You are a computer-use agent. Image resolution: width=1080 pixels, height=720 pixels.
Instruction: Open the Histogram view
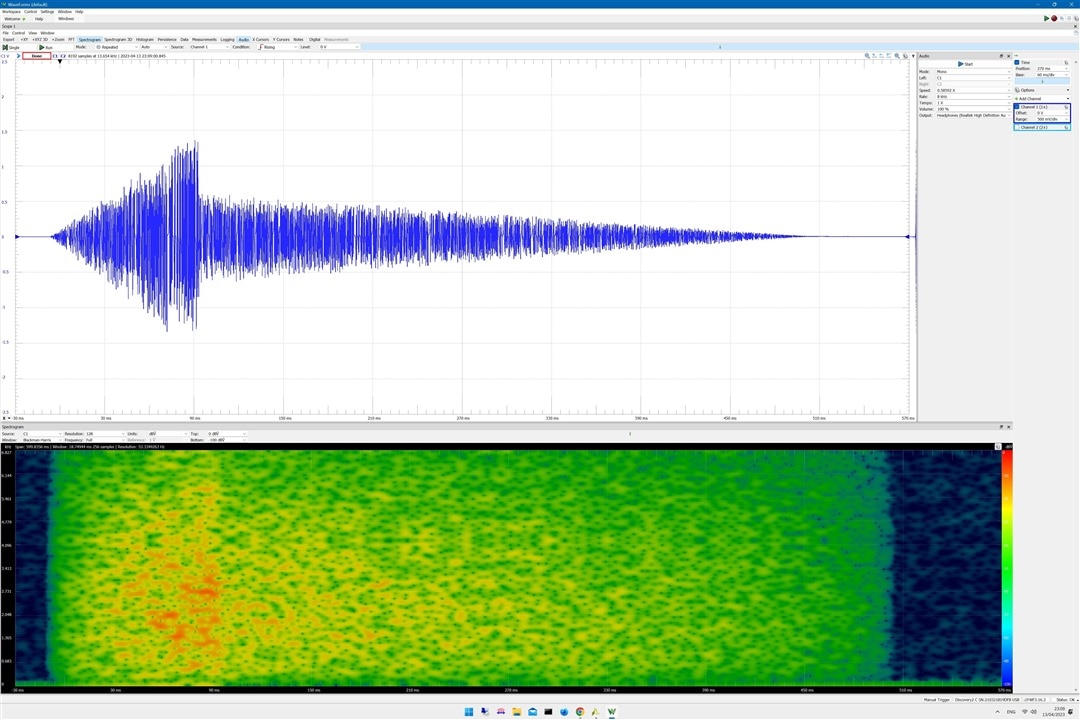click(145, 40)
